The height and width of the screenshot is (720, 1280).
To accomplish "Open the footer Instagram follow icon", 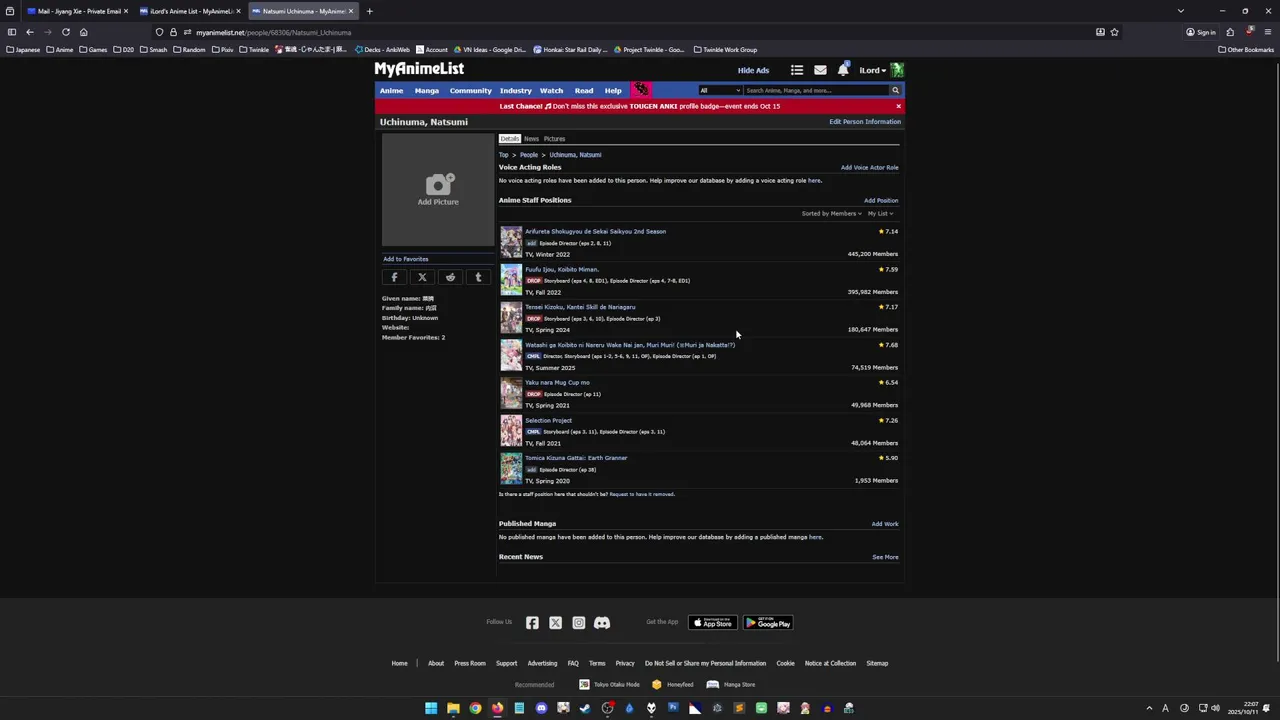I will [x=578, y=623].
